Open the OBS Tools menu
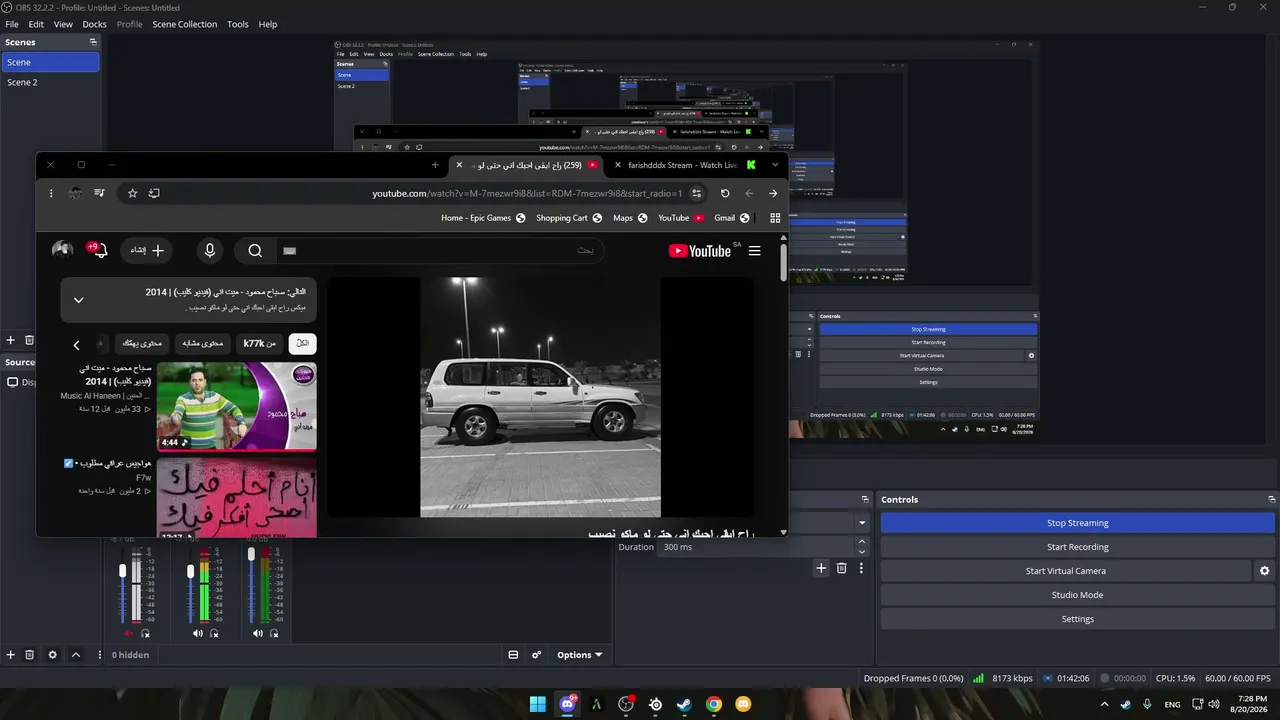The width and height of the screenshot is (1280, 720). tap(238, 24)
